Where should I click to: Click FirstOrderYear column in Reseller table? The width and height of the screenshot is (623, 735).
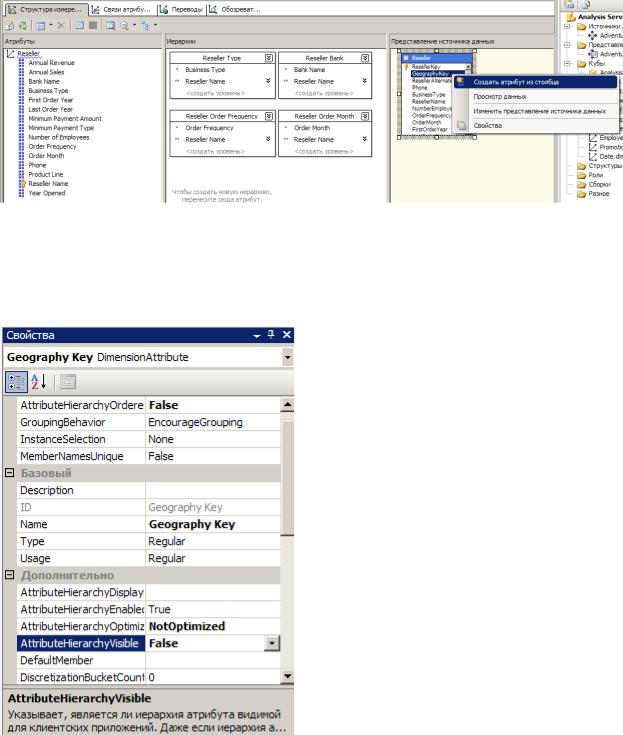tap(430, 129)
